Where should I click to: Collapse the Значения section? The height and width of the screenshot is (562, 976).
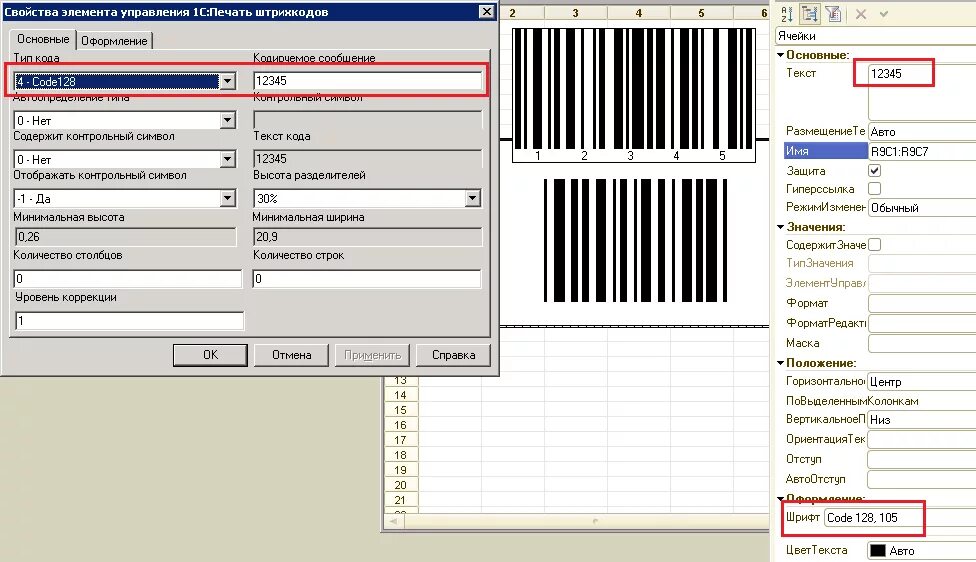pyautogui.click(x=781, y=227)
